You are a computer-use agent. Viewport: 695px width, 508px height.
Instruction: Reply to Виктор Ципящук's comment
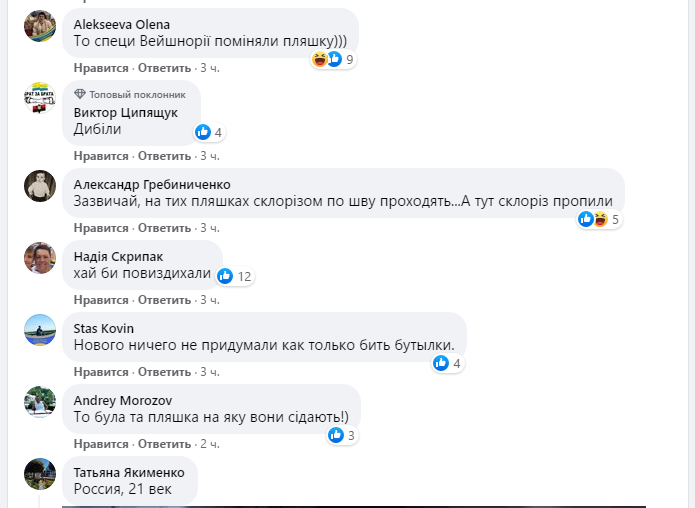pos(164,156)
